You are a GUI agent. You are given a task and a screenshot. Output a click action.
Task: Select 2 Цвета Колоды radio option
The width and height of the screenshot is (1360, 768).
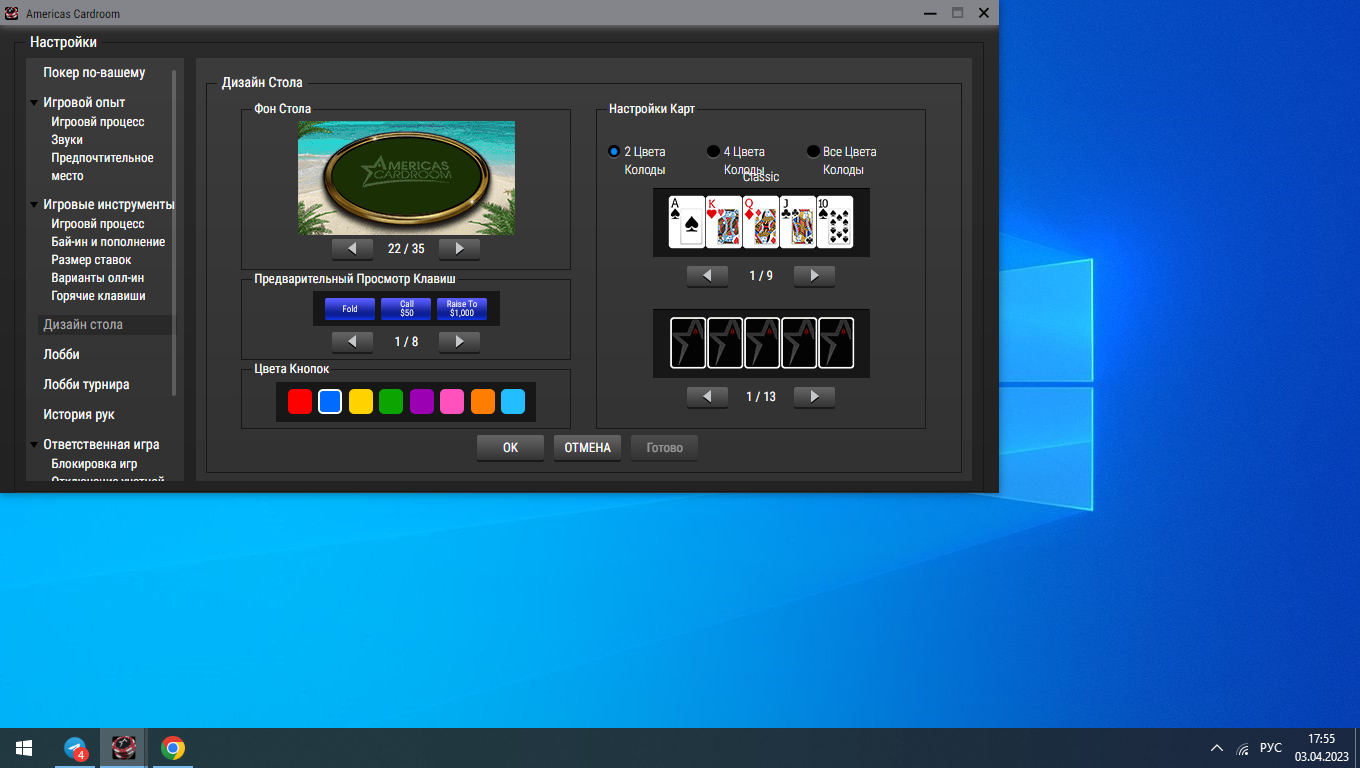coord(614,152)
